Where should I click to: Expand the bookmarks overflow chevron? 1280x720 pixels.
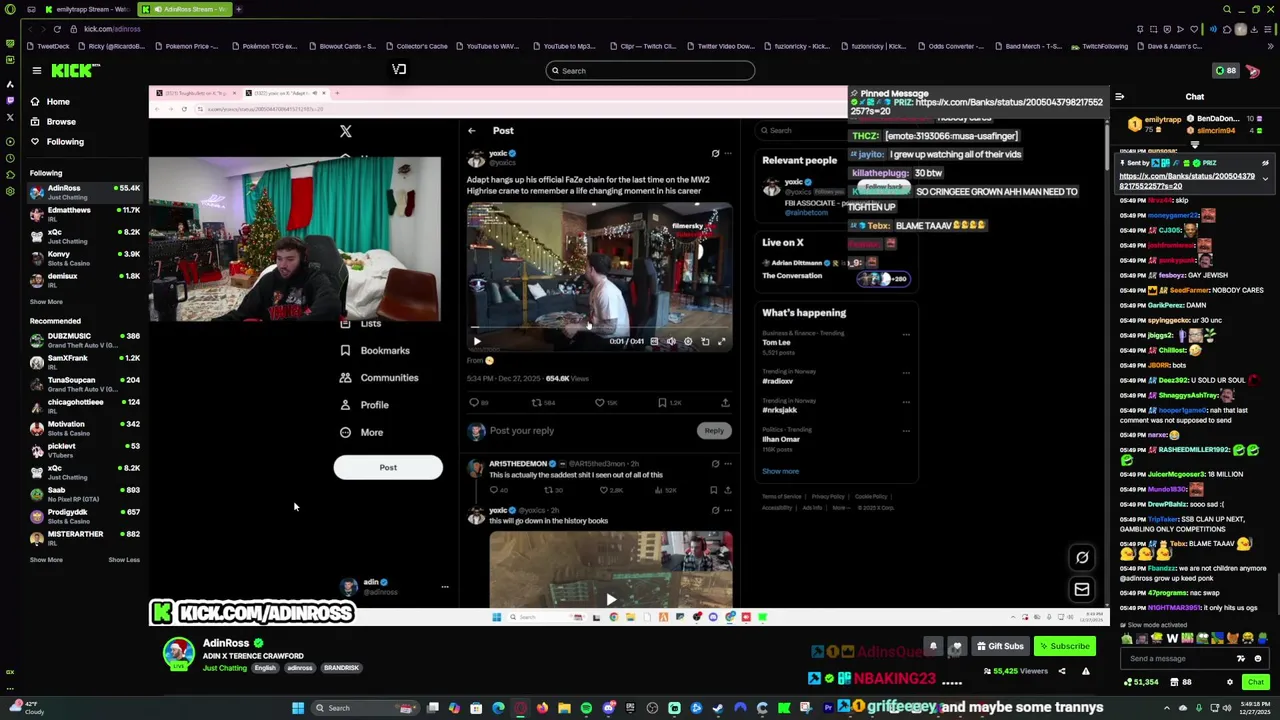click(1272, 46)
